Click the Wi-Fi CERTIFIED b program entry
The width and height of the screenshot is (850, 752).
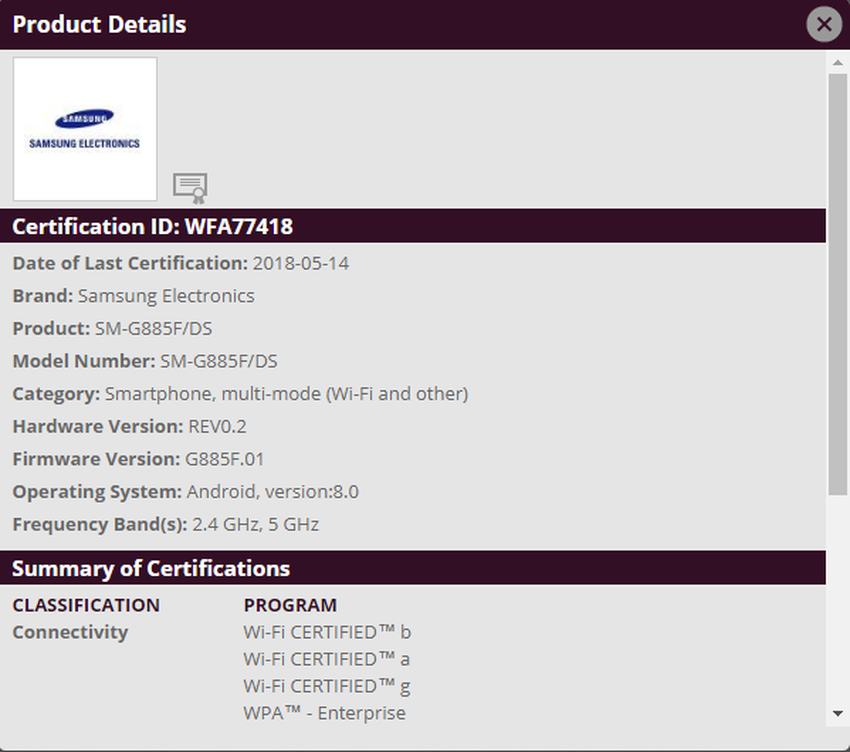pyautogui.click(x=327, y=632)
